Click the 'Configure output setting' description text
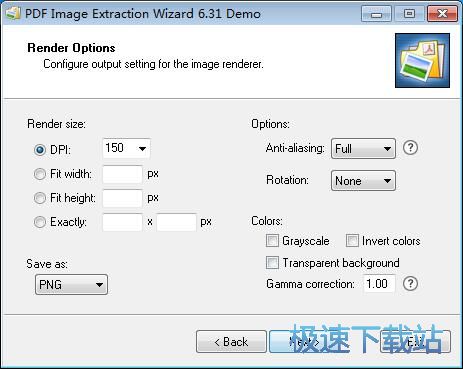Screen dimensions: 463x369 click(x=153, y=64)
